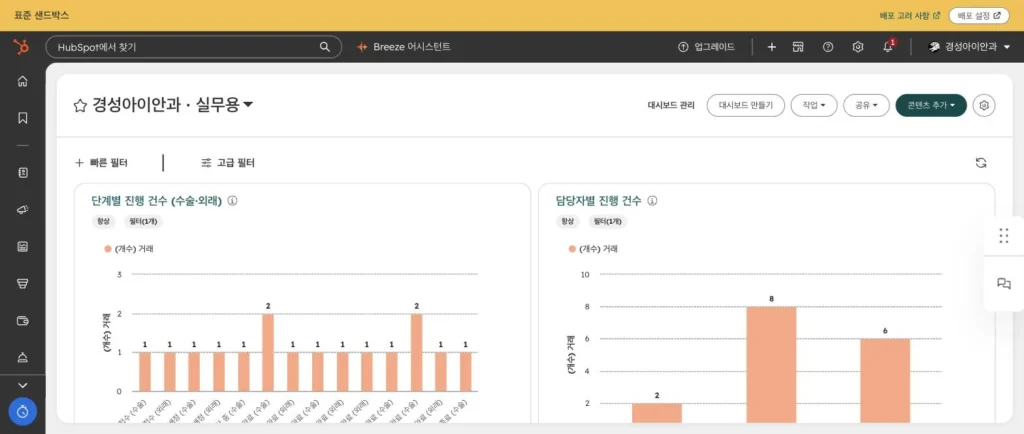Click the plus quick-create icon in top bar

(x=771, y=47)
